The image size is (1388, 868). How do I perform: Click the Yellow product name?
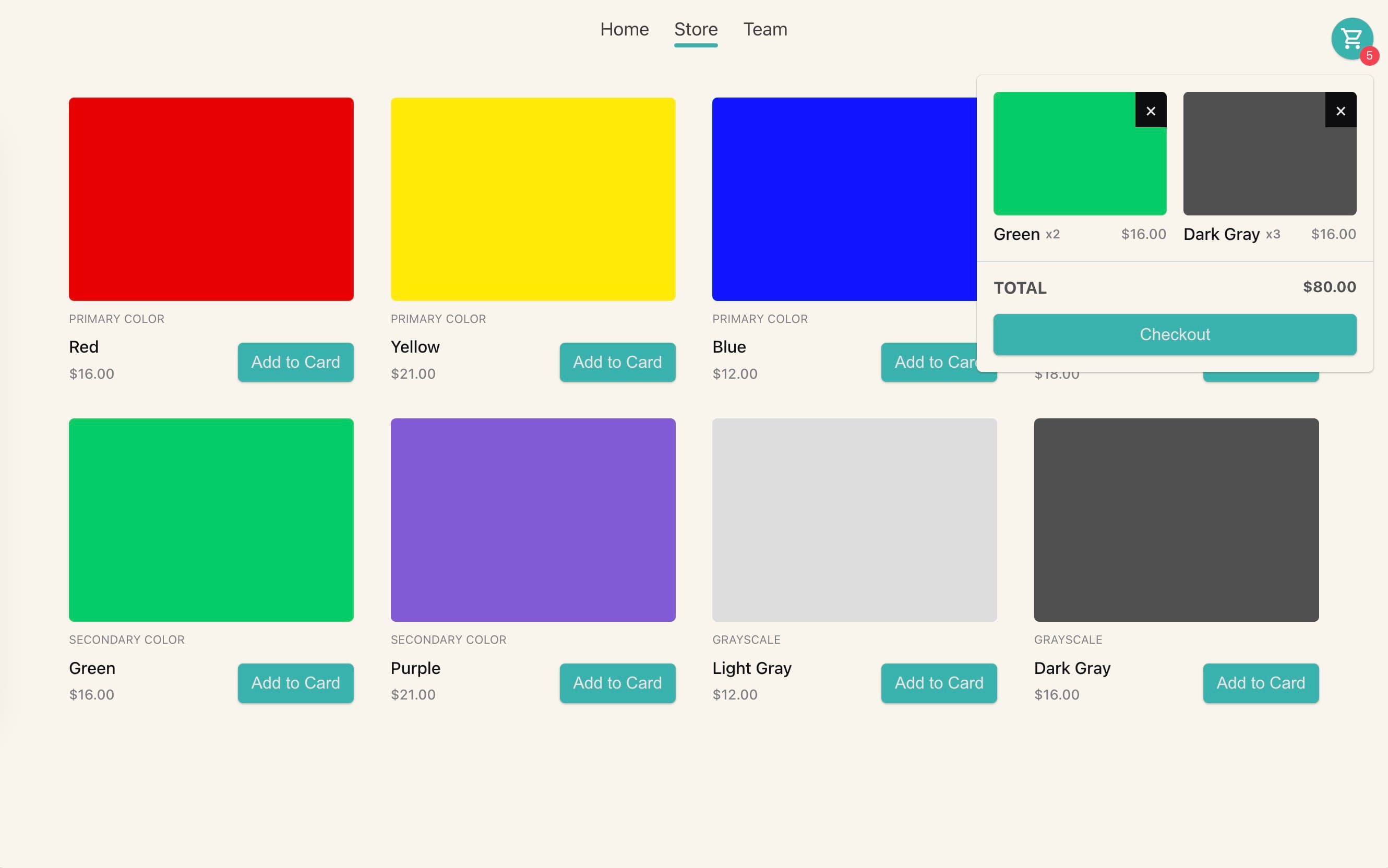[x=415, y=347]
